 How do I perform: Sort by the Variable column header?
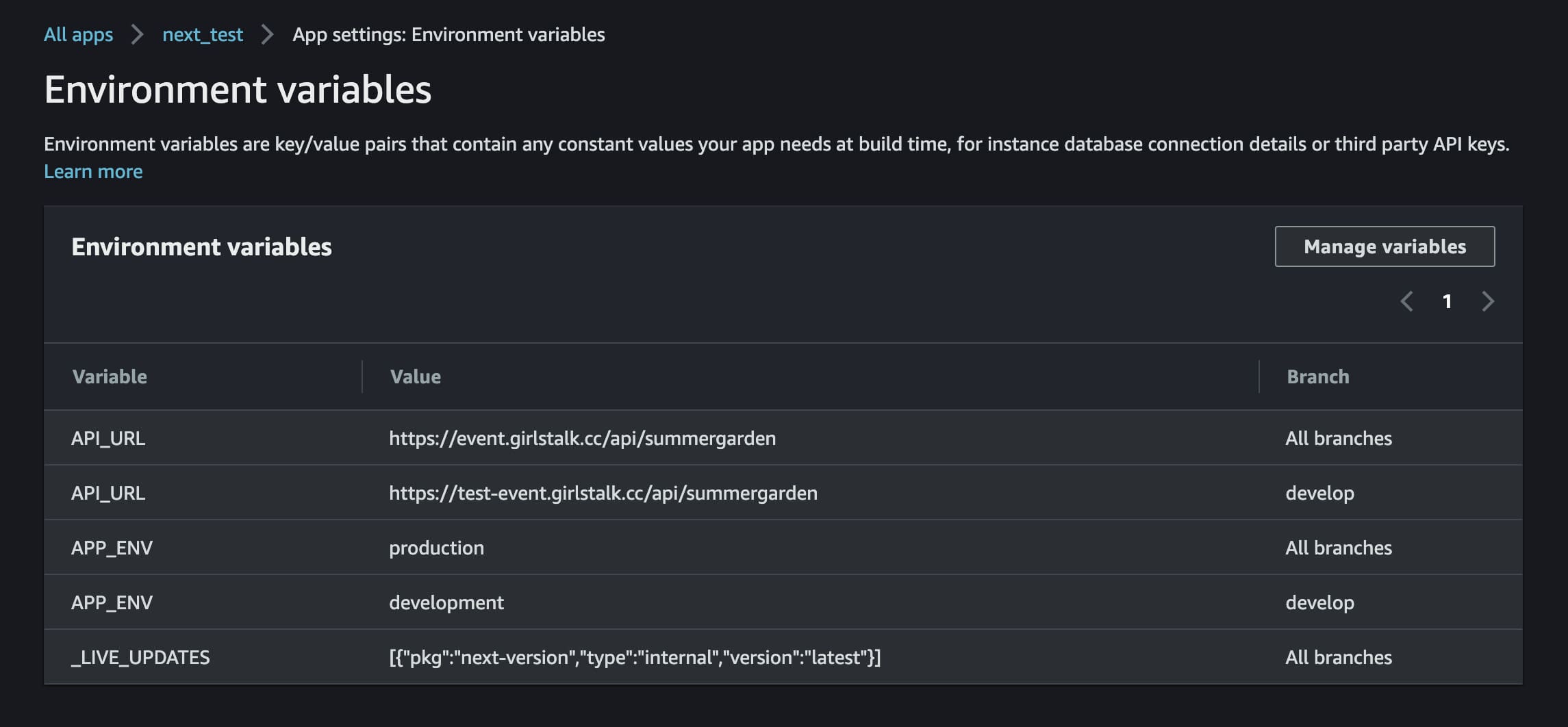pos(110,377)
